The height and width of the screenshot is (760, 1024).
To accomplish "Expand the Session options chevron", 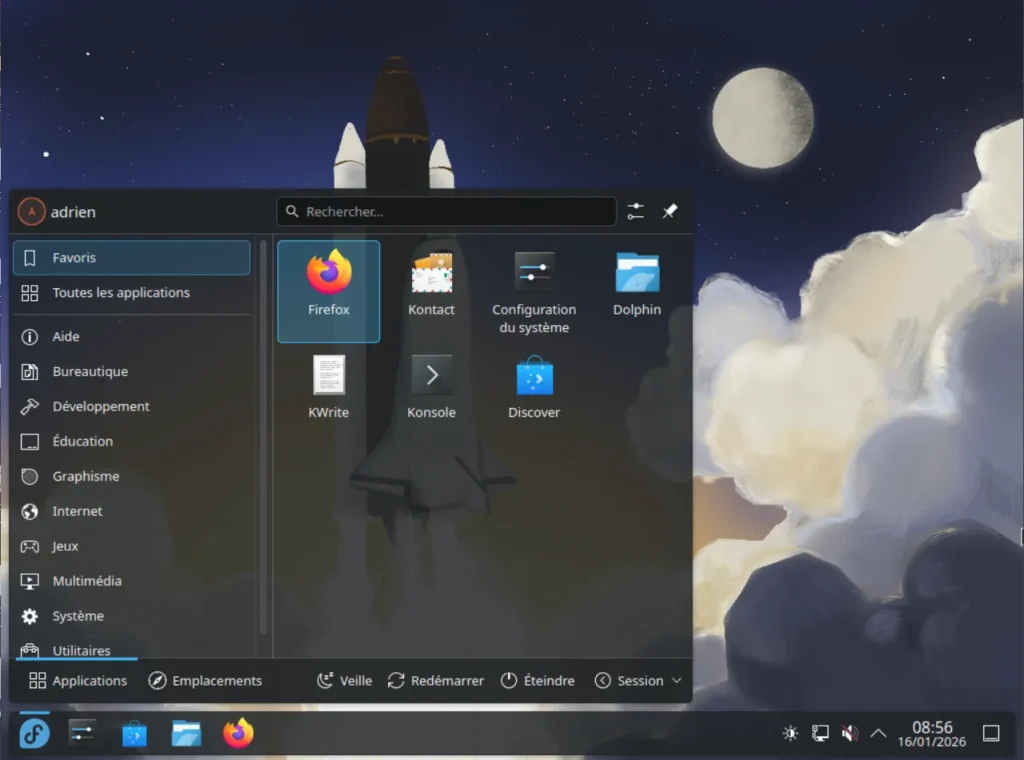I will click(679, 680).
